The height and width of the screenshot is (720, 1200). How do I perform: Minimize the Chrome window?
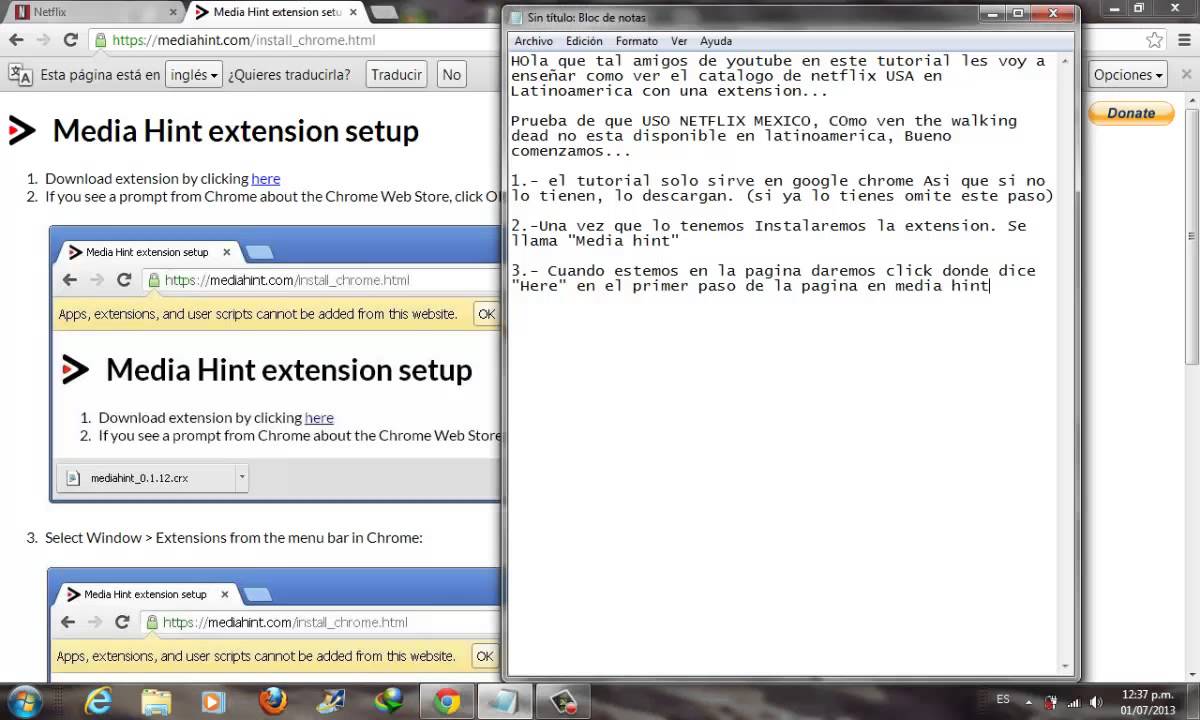(x=1112, y=9)
